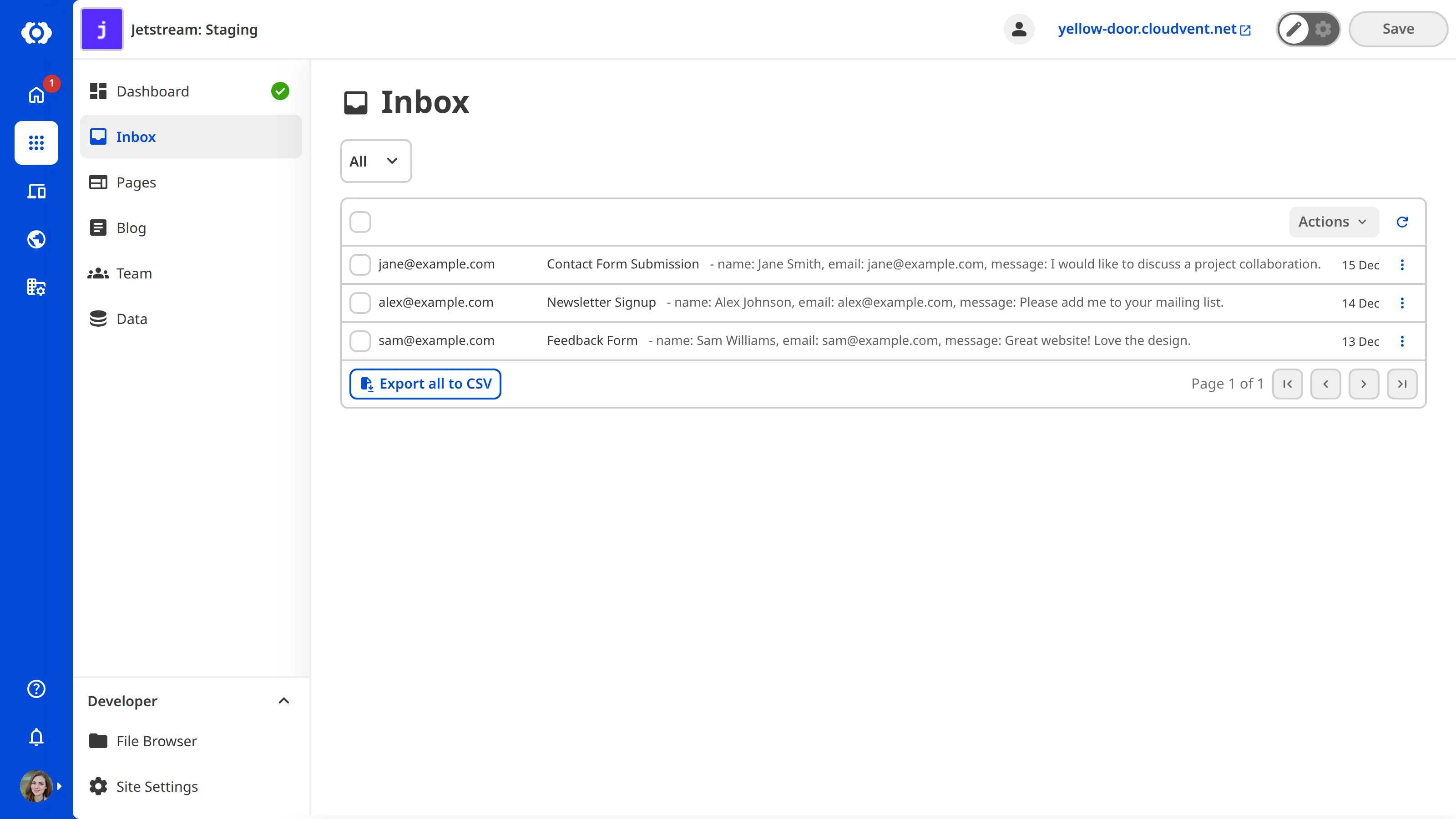This screenshot has height=819, width=1456.
Task: Check the jane@example.com message checkbox
Action: [x=360, y=264]
